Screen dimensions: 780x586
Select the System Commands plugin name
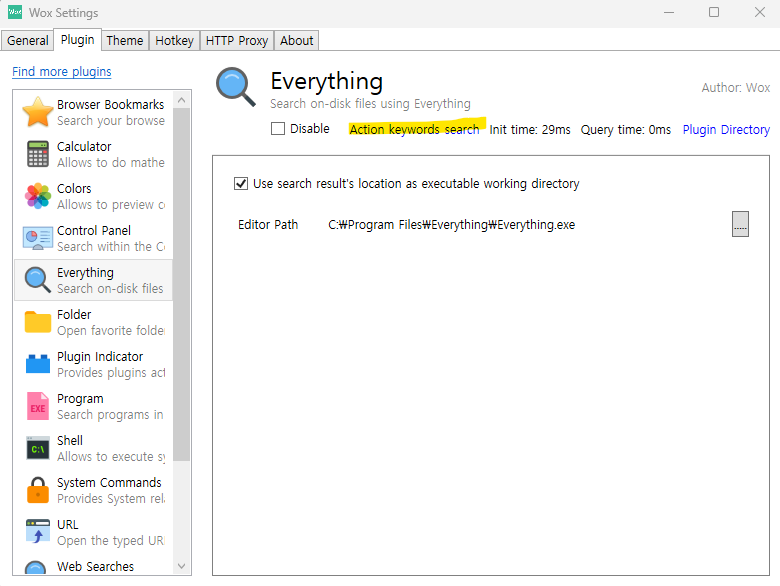(109, 483)
